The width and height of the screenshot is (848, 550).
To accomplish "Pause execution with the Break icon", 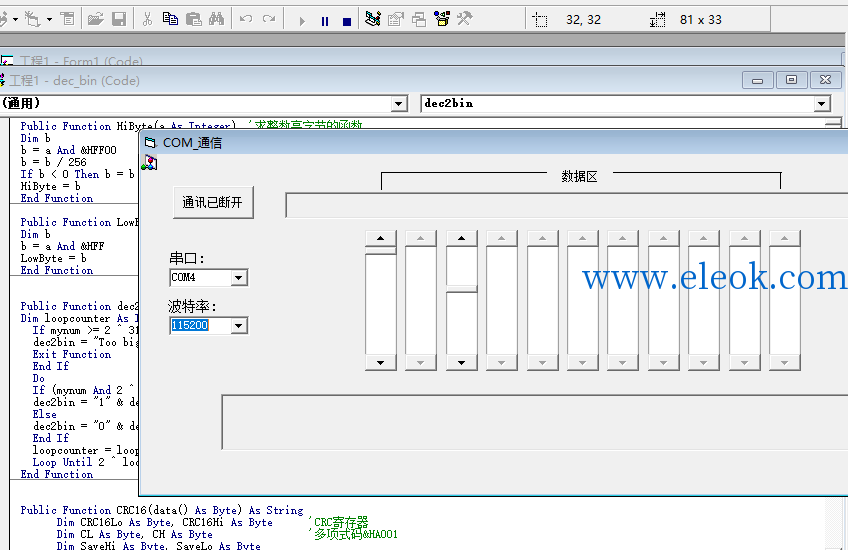I will (x=324, y=21).
